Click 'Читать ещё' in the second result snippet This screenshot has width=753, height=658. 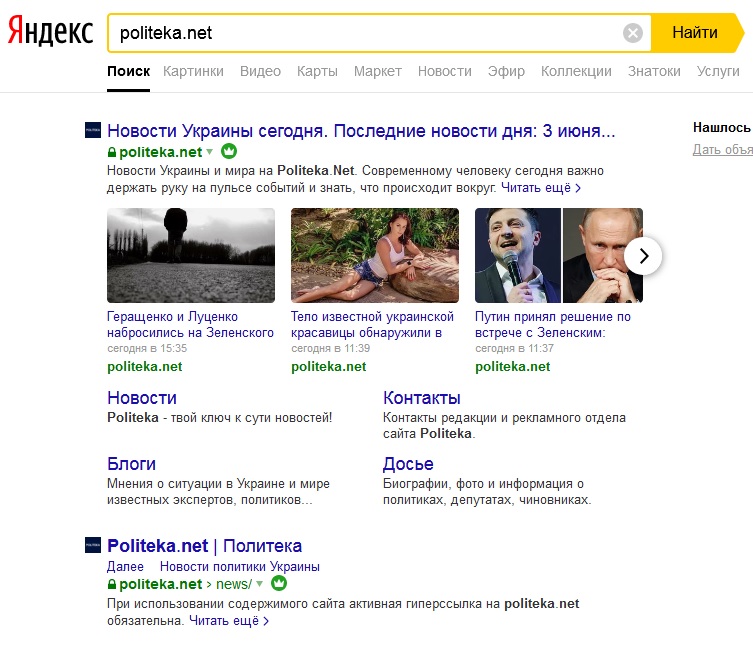pos(229,621)
